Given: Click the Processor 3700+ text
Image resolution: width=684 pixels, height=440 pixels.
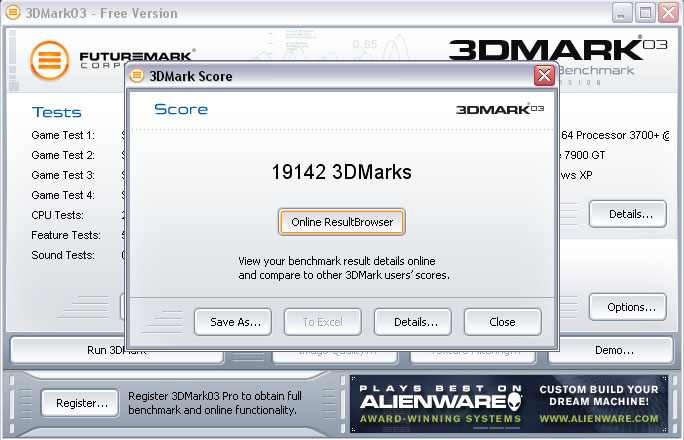Looking at the screenshot, I should [x=618, y=135].
